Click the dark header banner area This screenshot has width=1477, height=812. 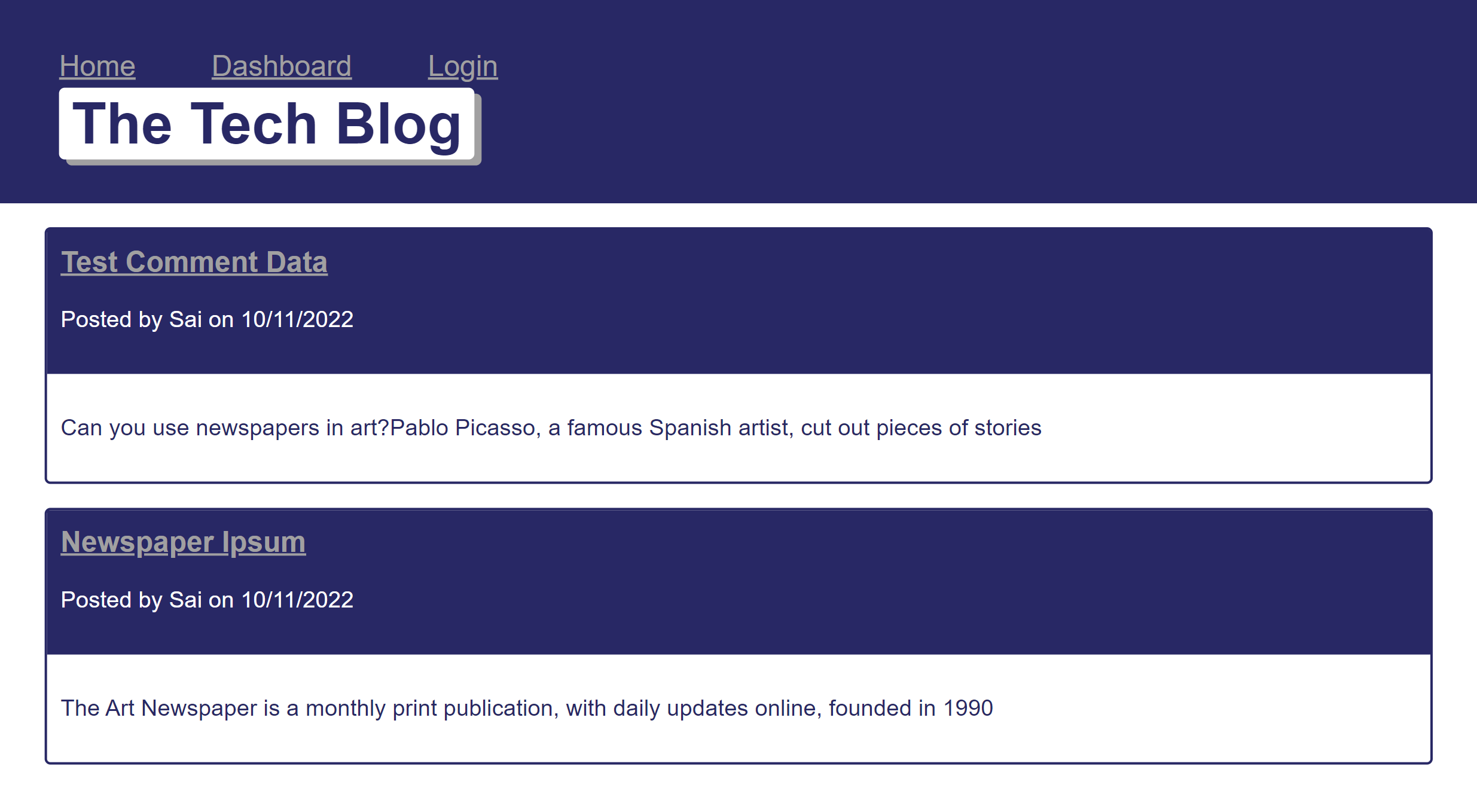pos(957,102)
